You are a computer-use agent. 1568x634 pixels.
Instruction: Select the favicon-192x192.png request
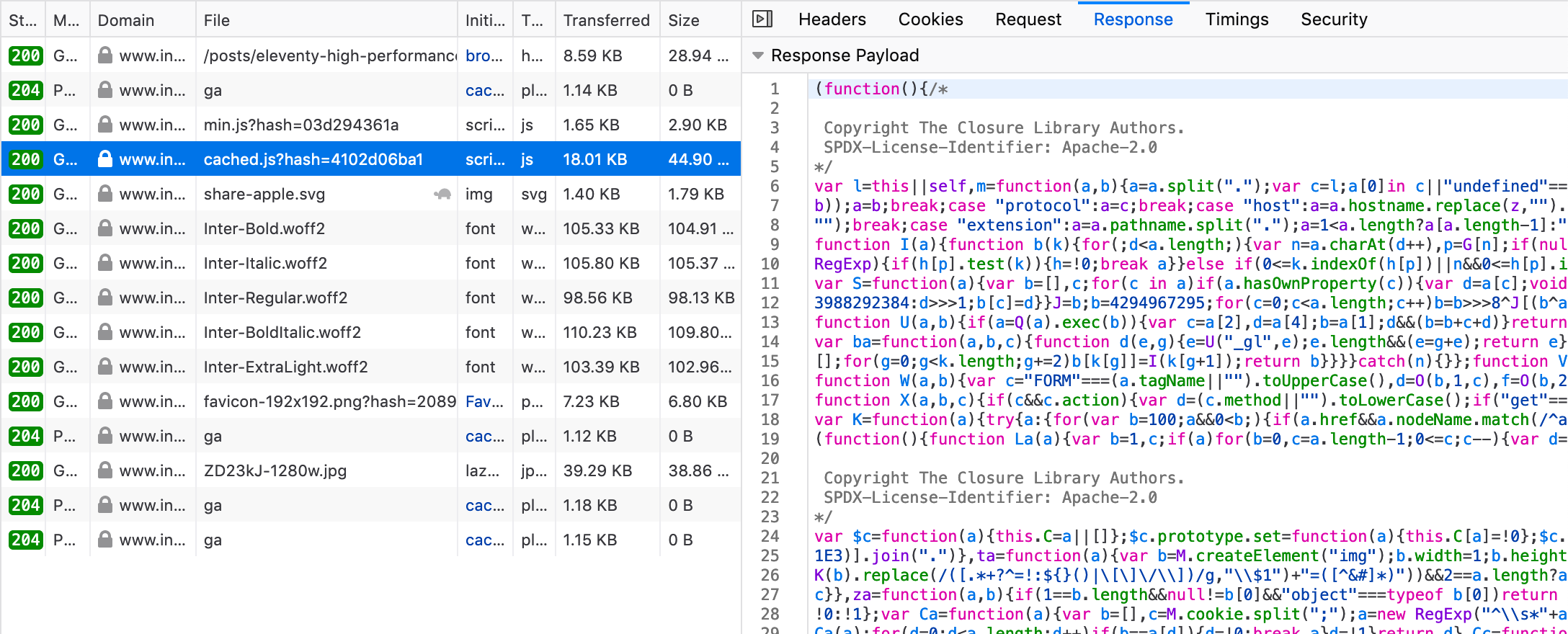tap(371, 401)
